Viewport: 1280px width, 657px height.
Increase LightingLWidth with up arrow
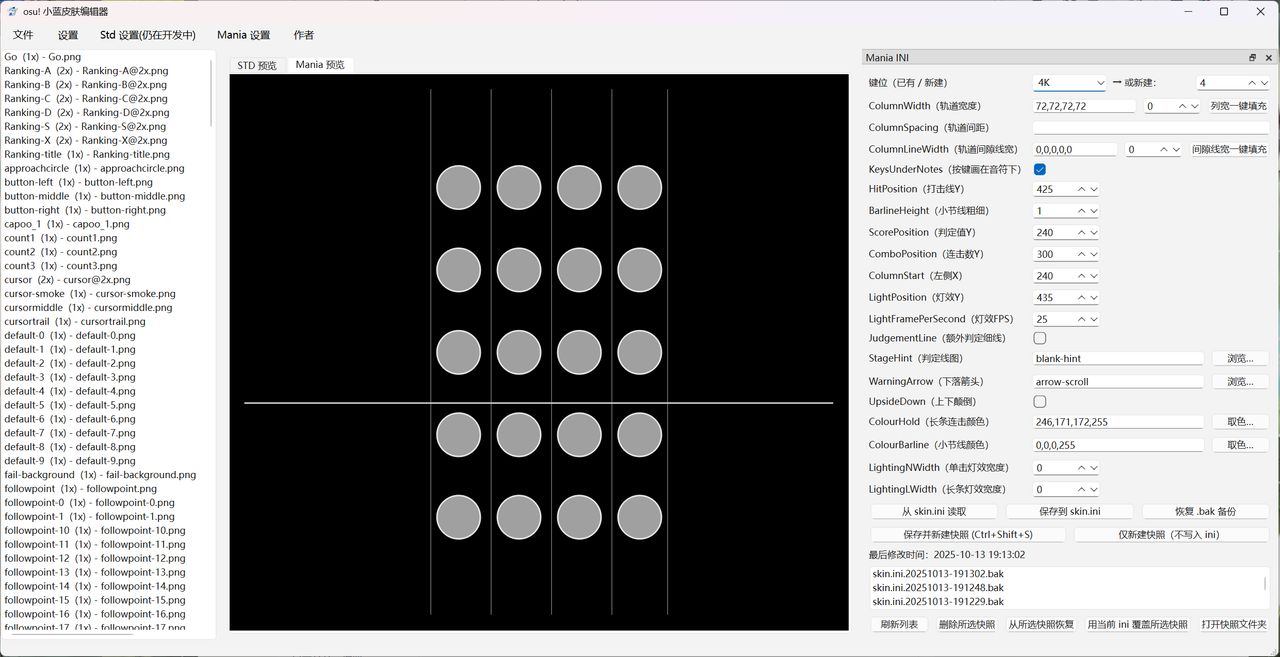point(1082,489)
